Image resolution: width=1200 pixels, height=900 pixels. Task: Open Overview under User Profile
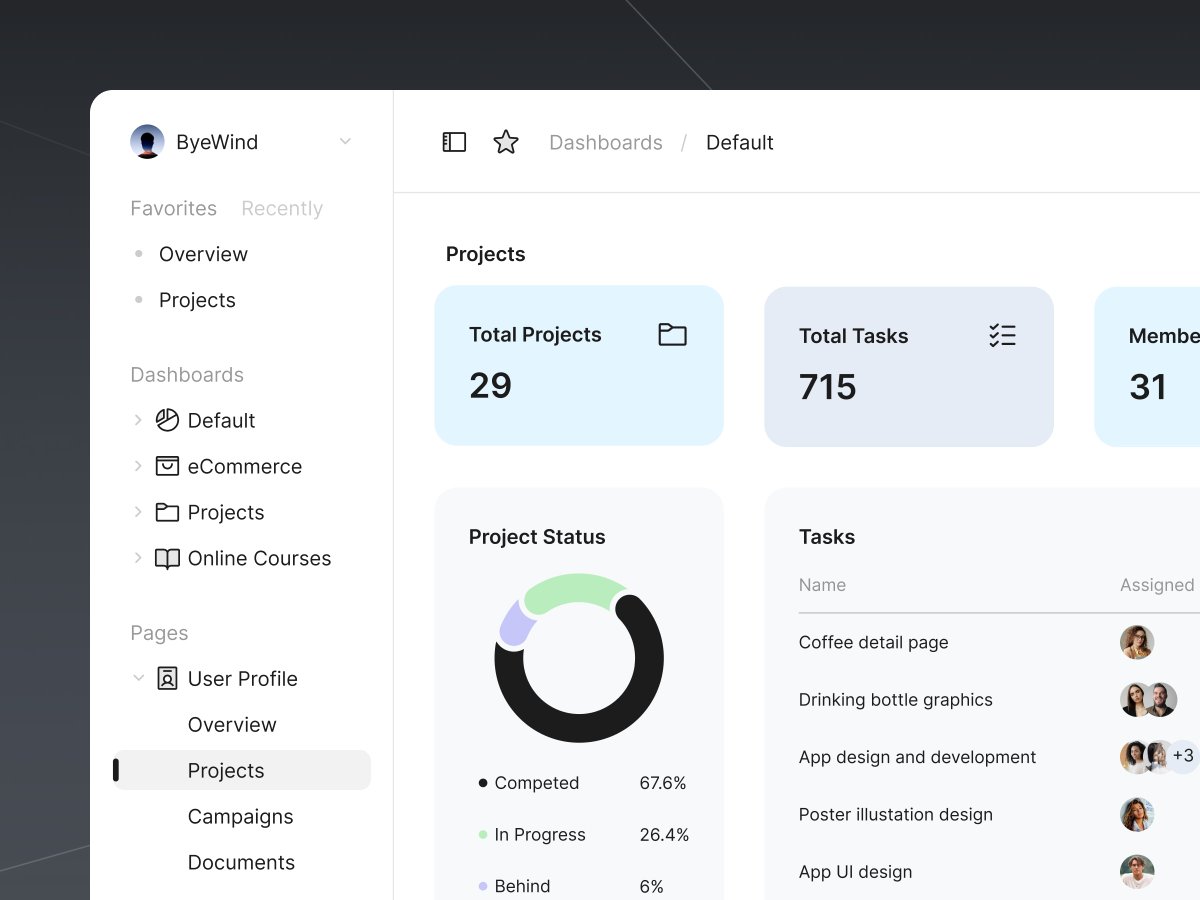tap(232, 724)
